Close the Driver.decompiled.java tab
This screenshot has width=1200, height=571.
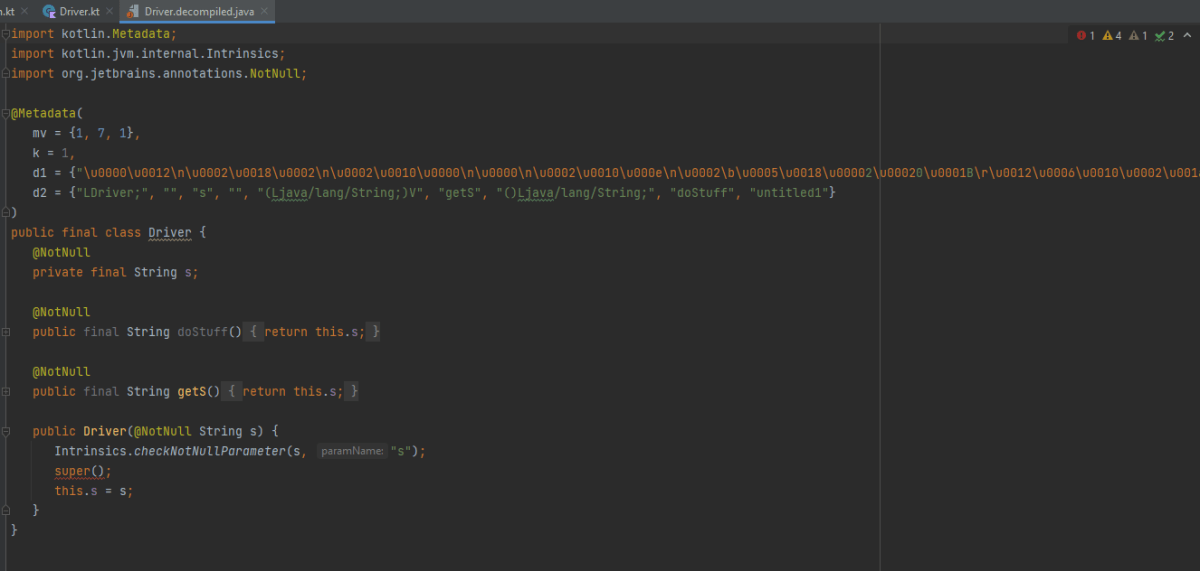[x=265, y=11]
